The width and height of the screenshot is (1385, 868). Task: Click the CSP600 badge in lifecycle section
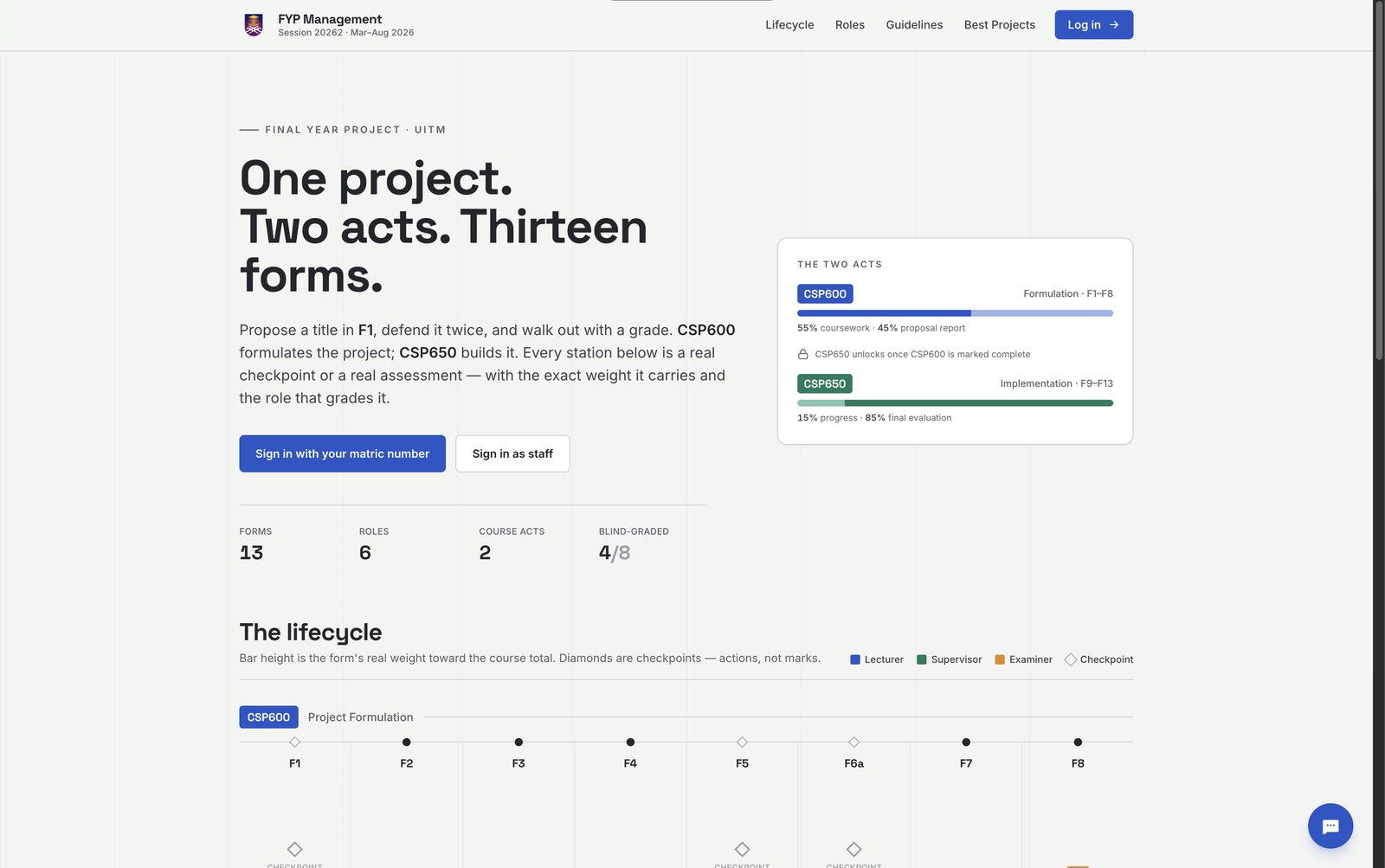268,717
